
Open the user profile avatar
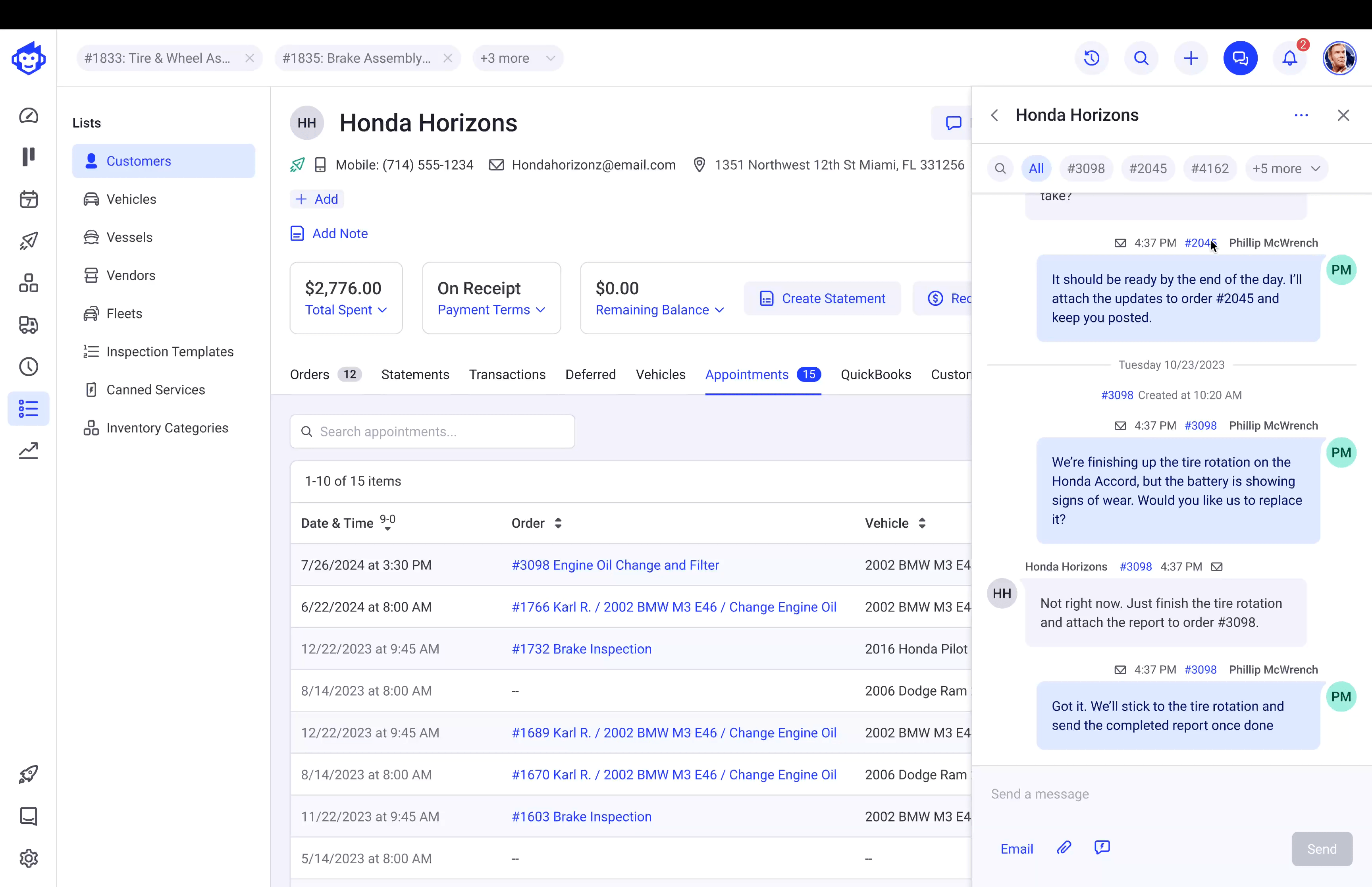tap(1339, 58)
